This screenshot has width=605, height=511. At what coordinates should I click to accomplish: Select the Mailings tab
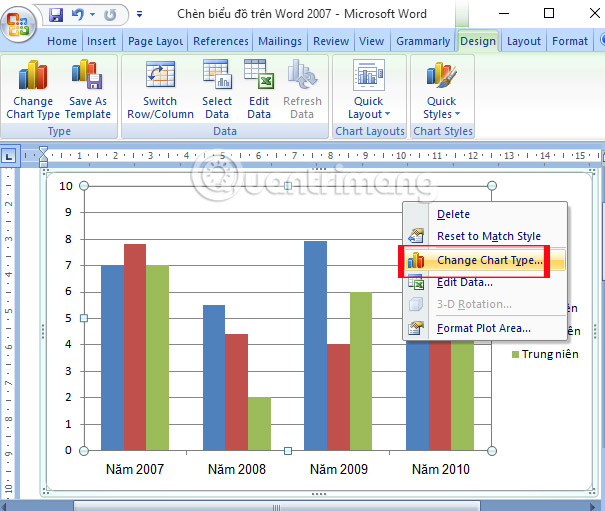pyautogui.click(x=280, y=41)
